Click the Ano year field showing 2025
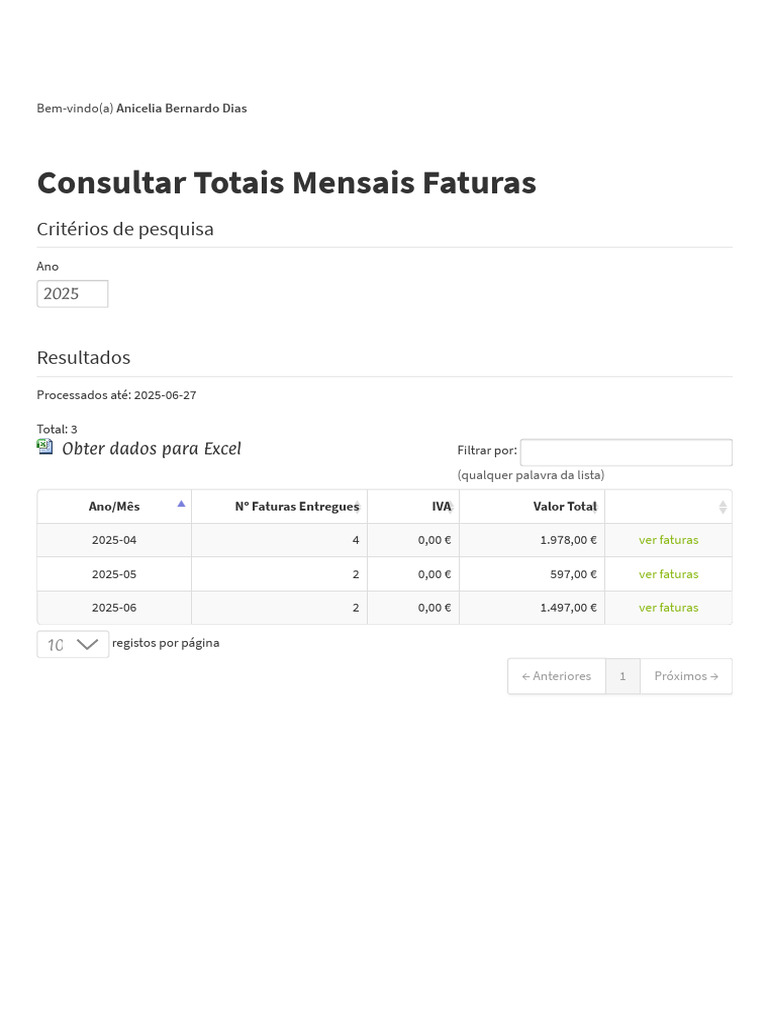 pos(72,294)
